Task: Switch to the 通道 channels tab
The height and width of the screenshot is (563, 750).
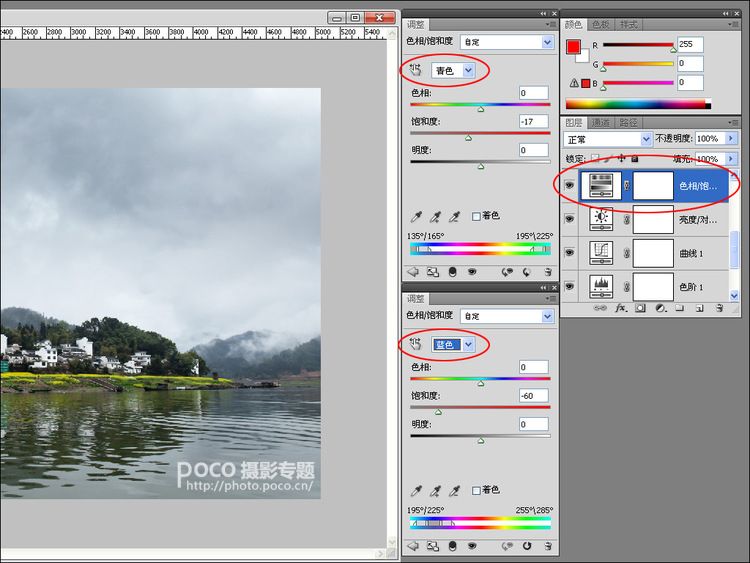Action: pos(600,123)
